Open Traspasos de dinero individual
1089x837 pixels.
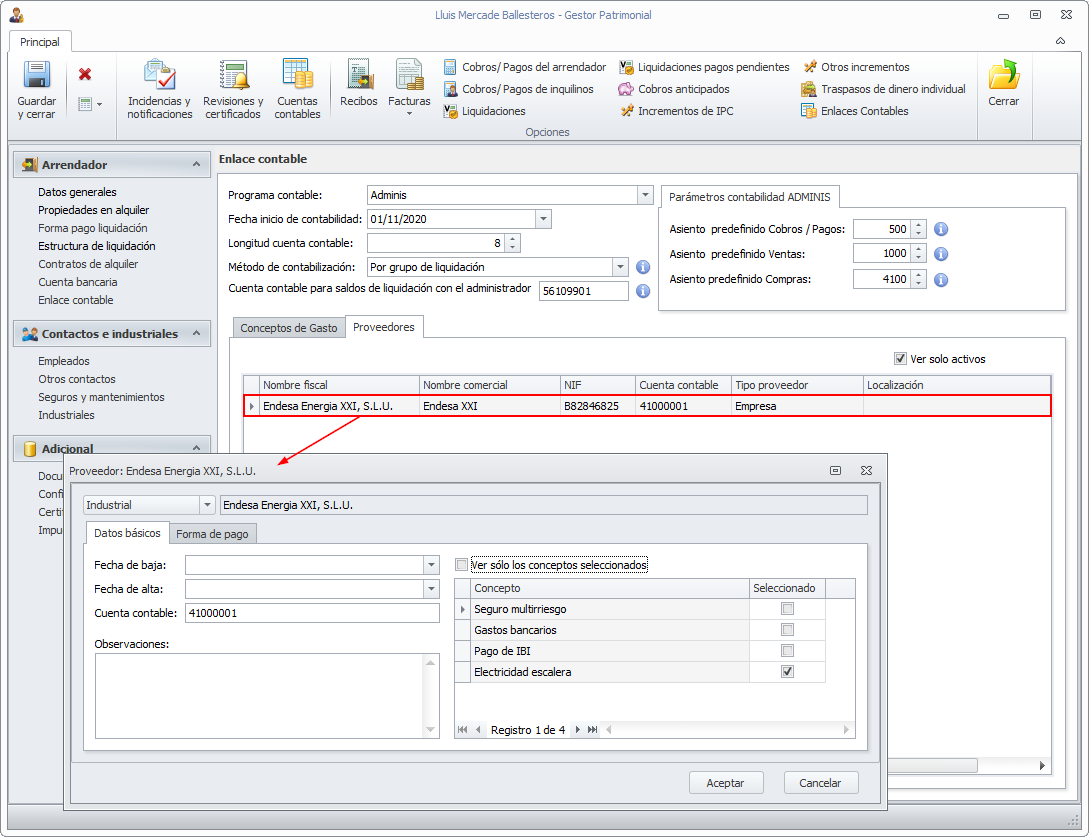(x=883, y=89)
